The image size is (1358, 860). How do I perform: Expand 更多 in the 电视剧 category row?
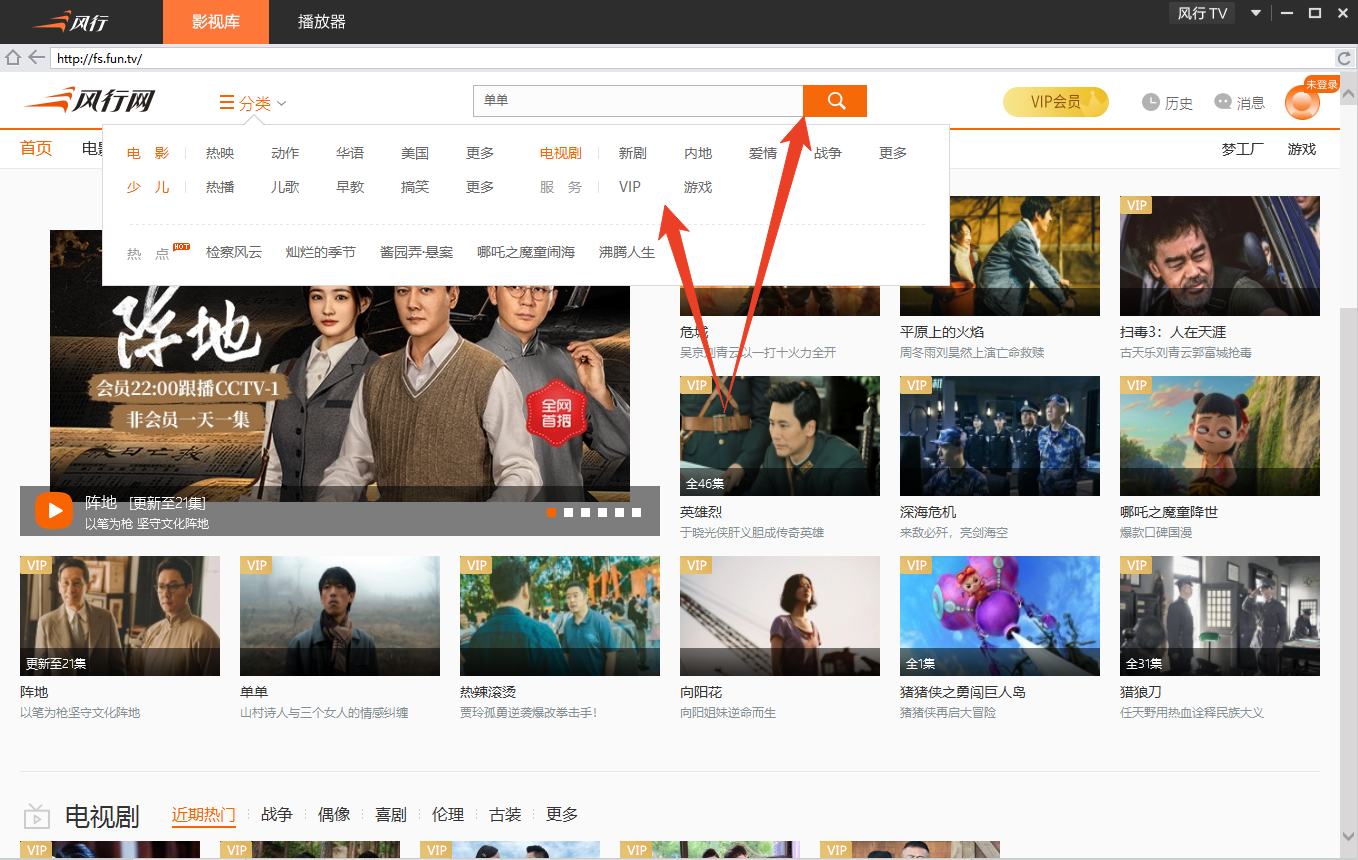coord(892,153)
